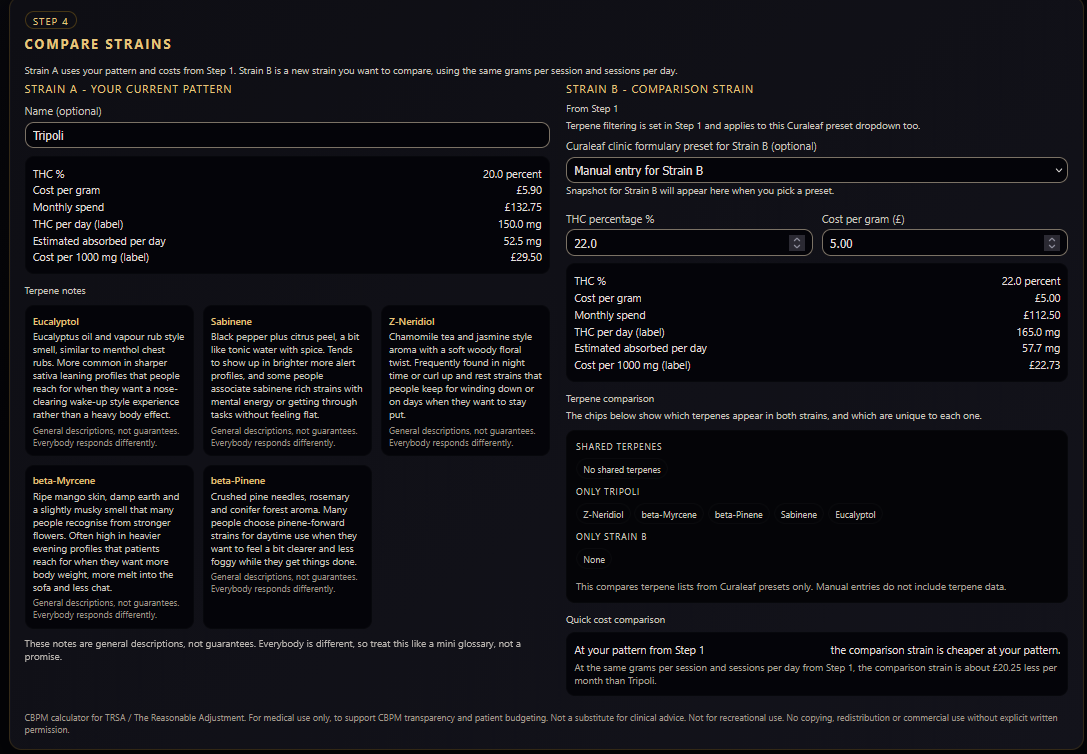The image size is (1087, 754).
Task: Click 'the comparison strain is cheaper' result text
Action: tap(946, 650)
